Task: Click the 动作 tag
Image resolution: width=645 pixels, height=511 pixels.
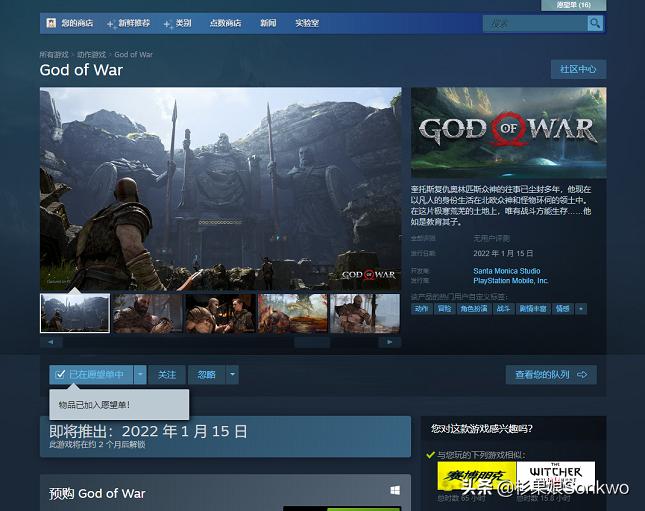Action: [422, 309]
